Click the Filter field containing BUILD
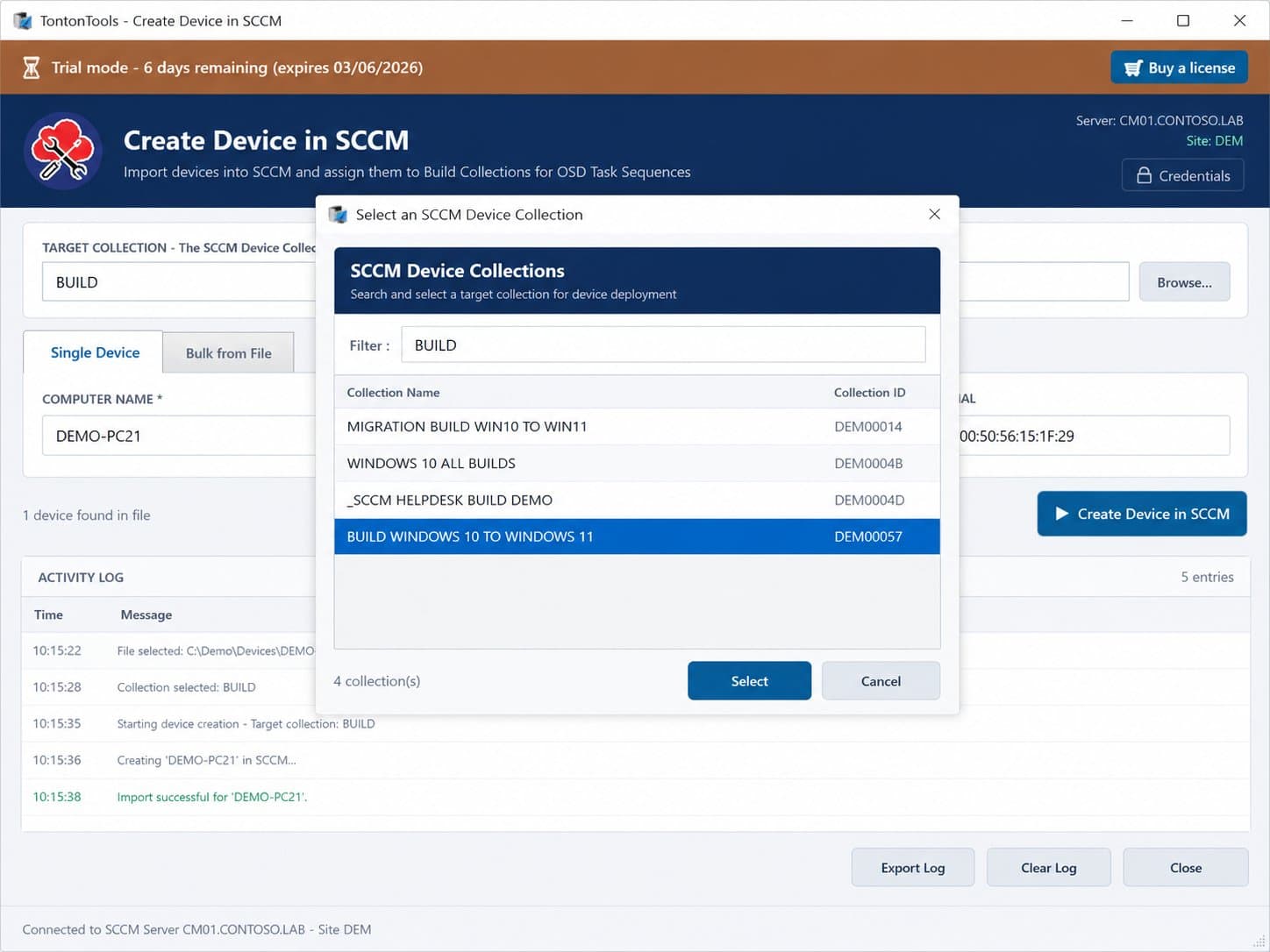Image resolution: width=1270 pixels, height=952 pixels. 663,345
